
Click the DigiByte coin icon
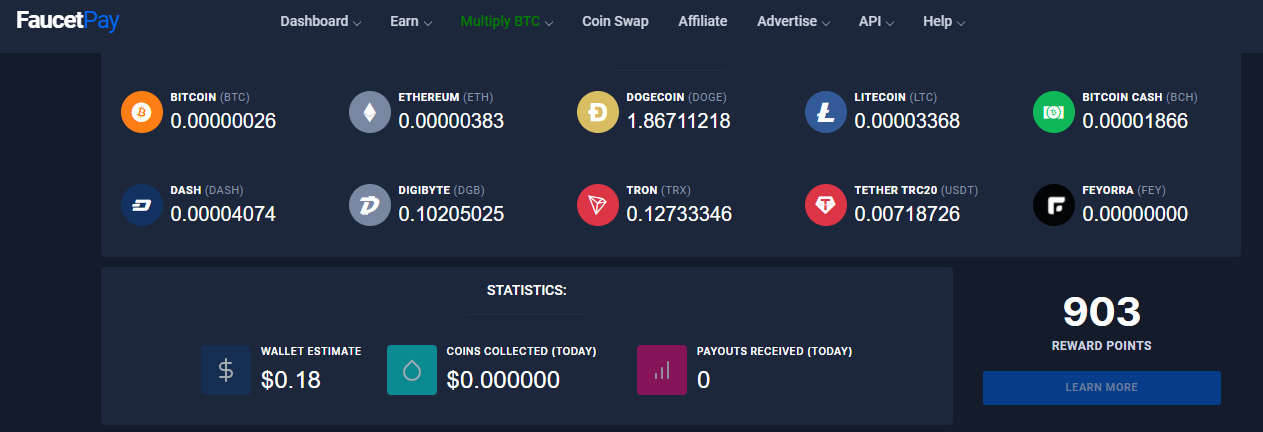369,204
